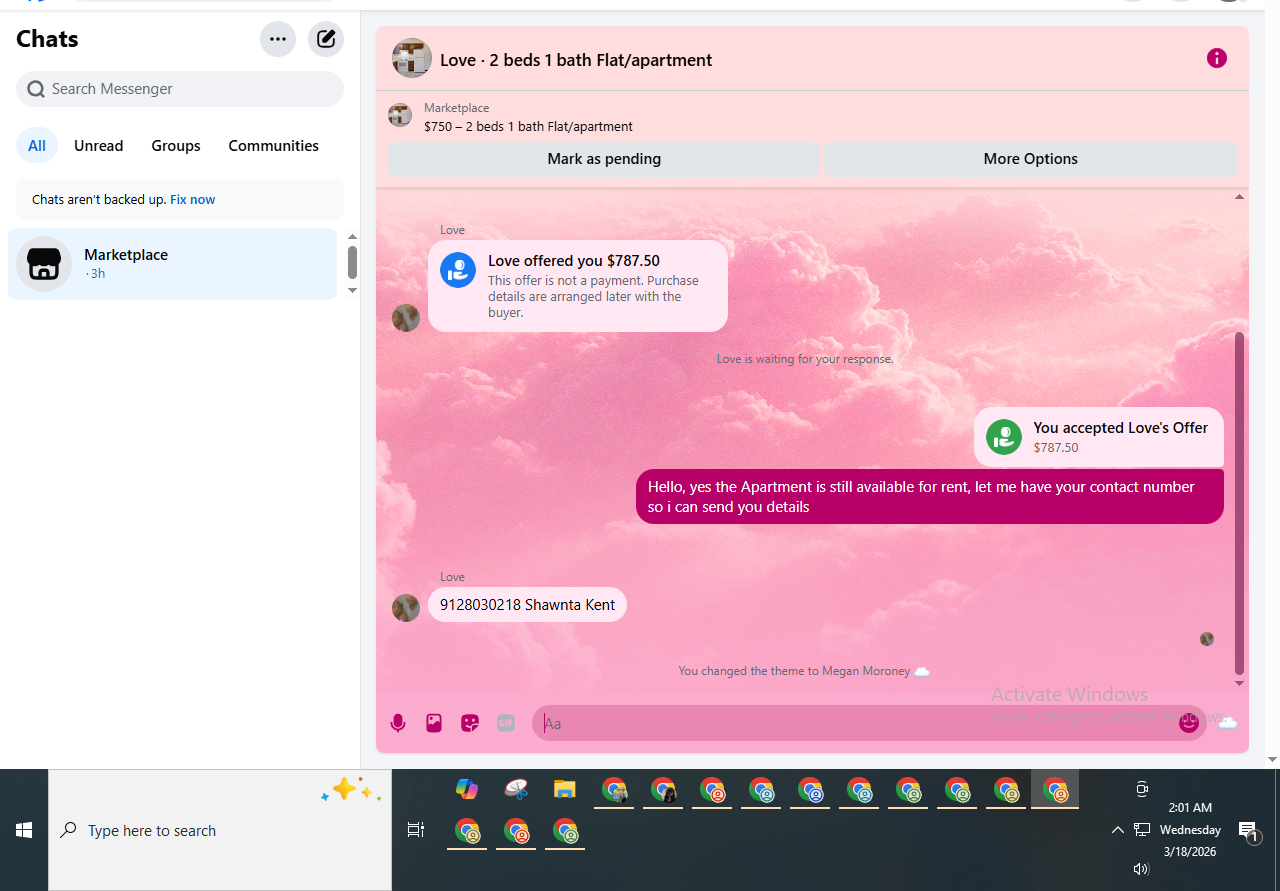The width and height of the screenshot is (1280, 891).
Task: Click the "Chats aren't backed up." notice text
Action: click(99, 200)
